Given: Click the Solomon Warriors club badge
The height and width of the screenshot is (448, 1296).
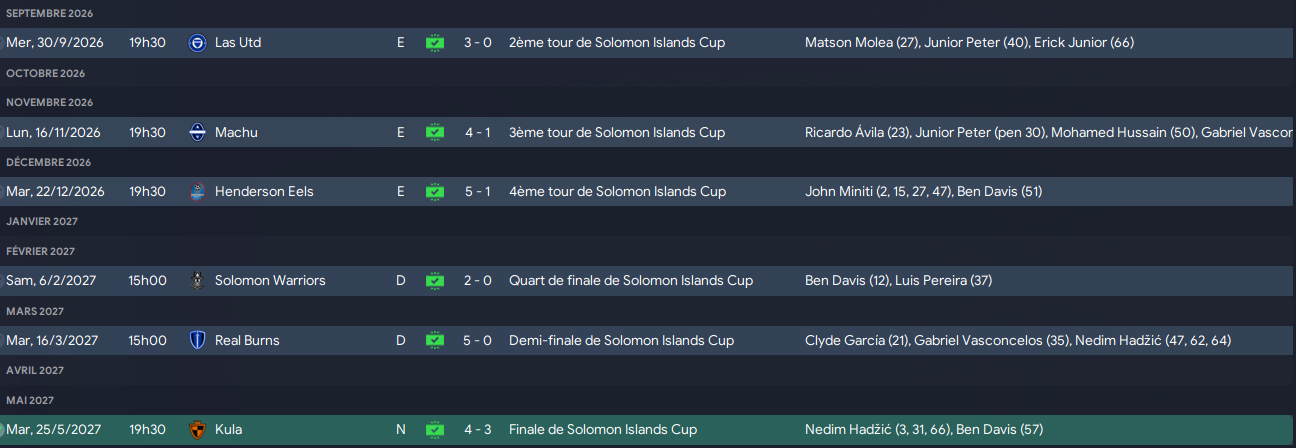Looking at the screenshot, I should pyautogui.click(x=197, y=281).
